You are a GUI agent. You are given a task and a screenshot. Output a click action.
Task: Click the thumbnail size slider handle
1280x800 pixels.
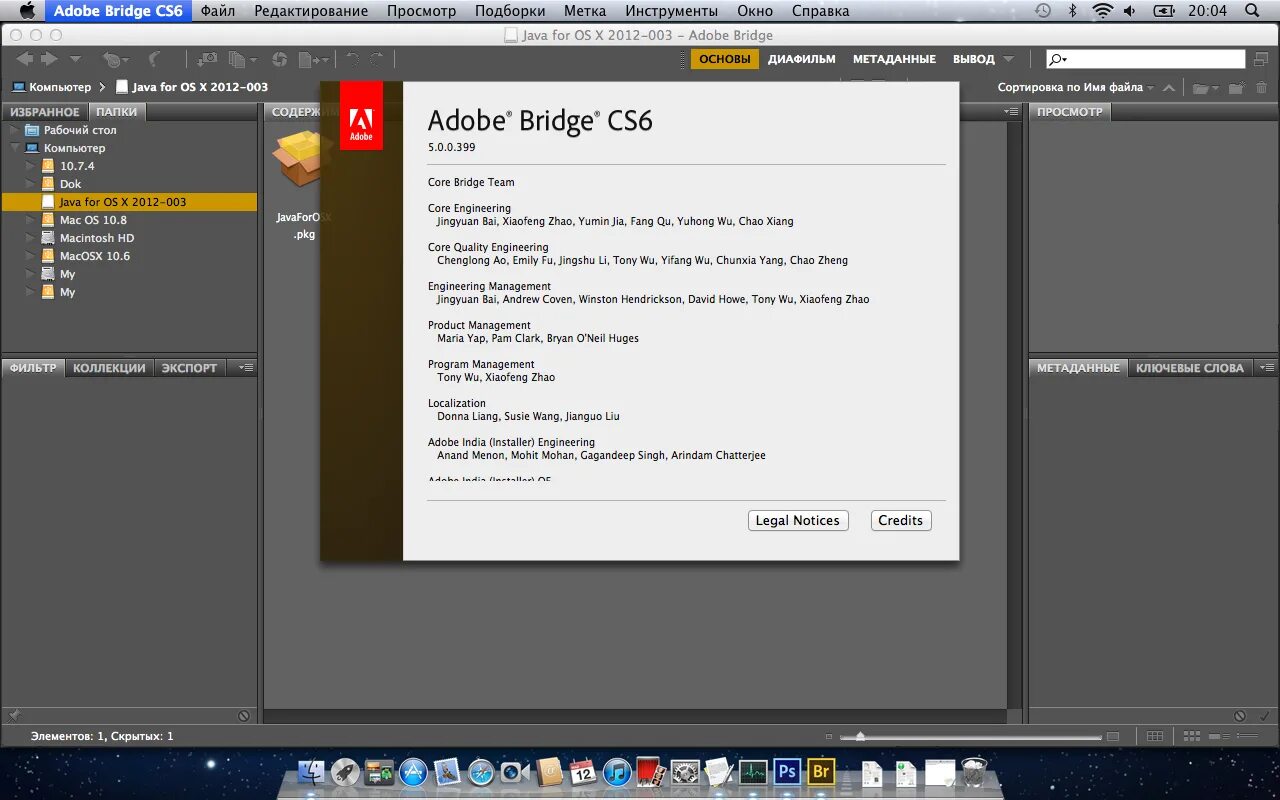(x=859, y=737)
